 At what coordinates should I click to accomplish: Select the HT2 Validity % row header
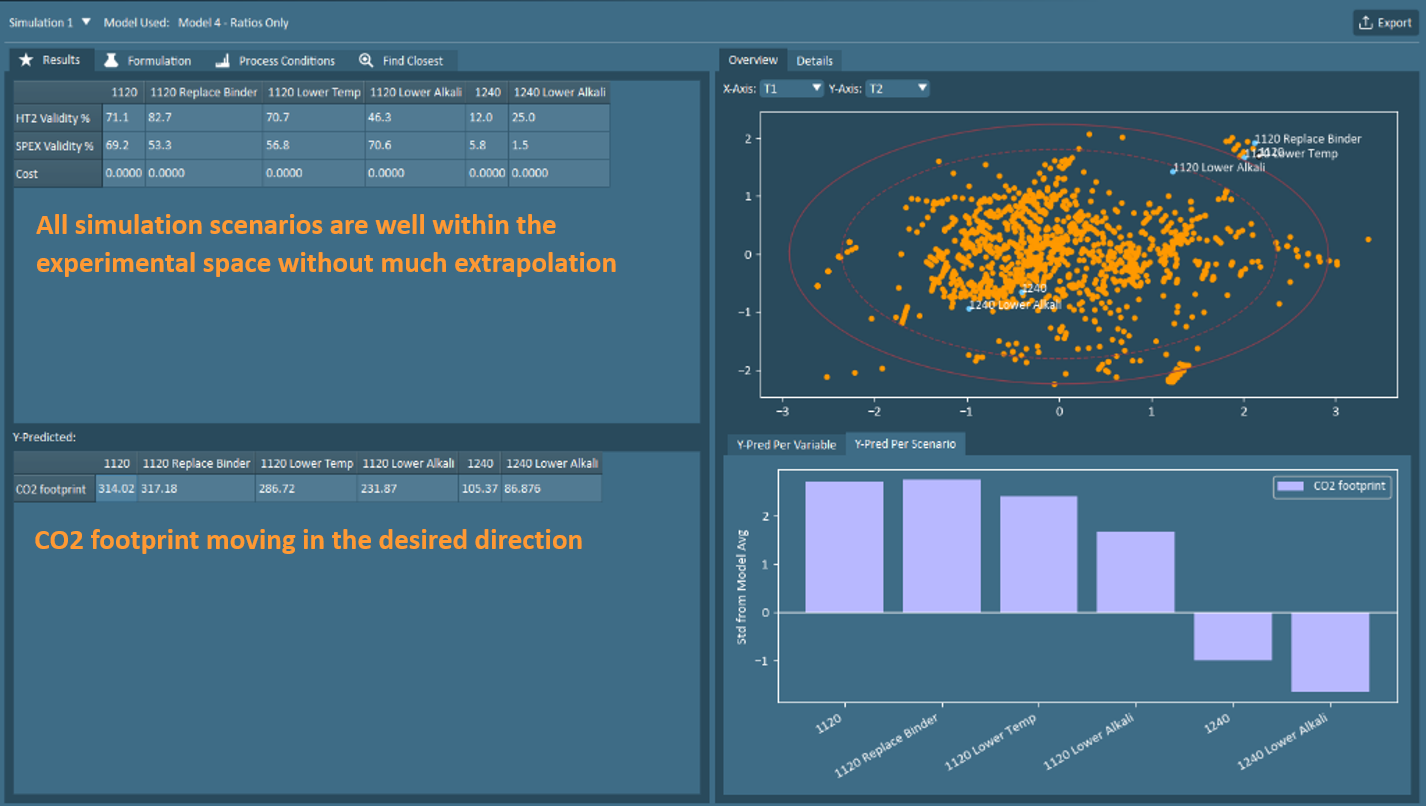tap(57, 119)
